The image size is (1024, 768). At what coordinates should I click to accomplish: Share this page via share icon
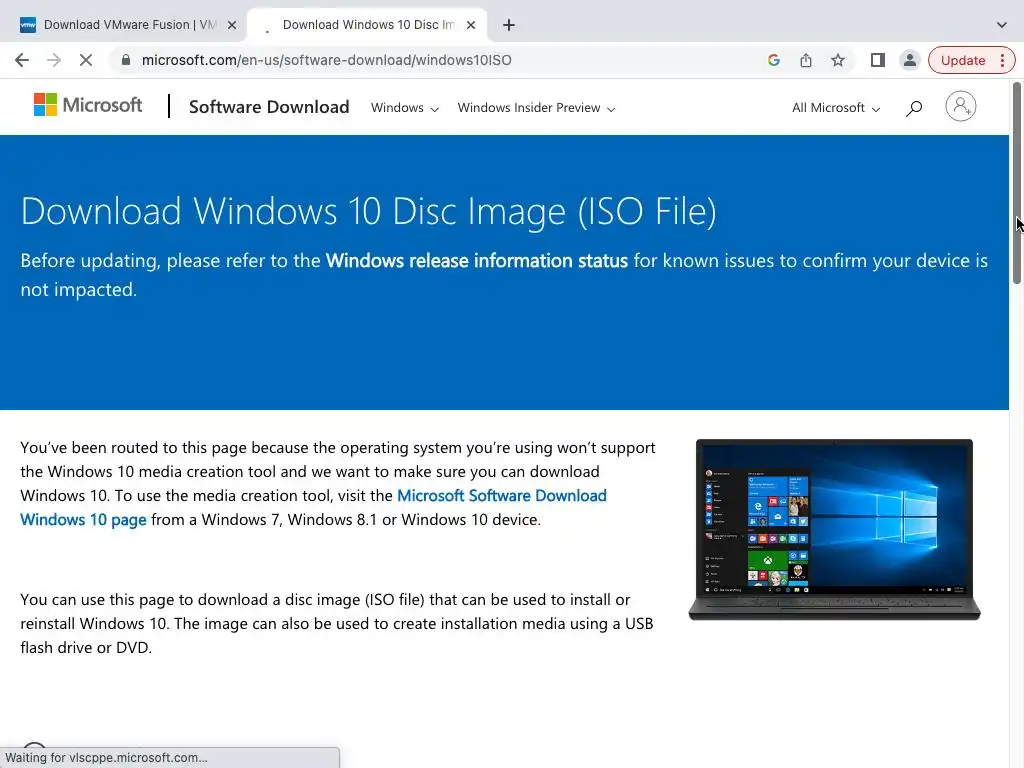click(806, 60)
